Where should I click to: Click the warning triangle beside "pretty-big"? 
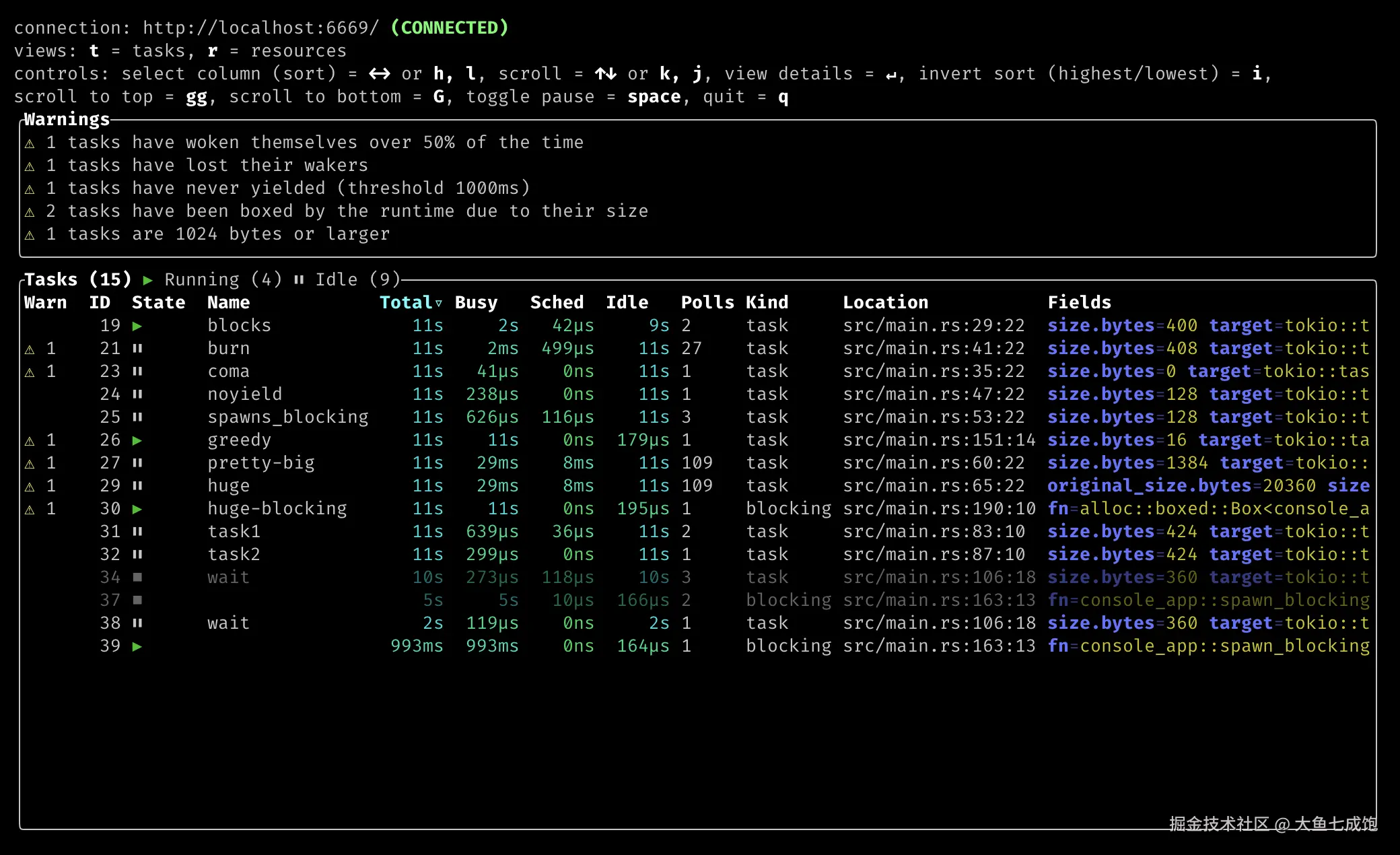click(x=30, y=463)
